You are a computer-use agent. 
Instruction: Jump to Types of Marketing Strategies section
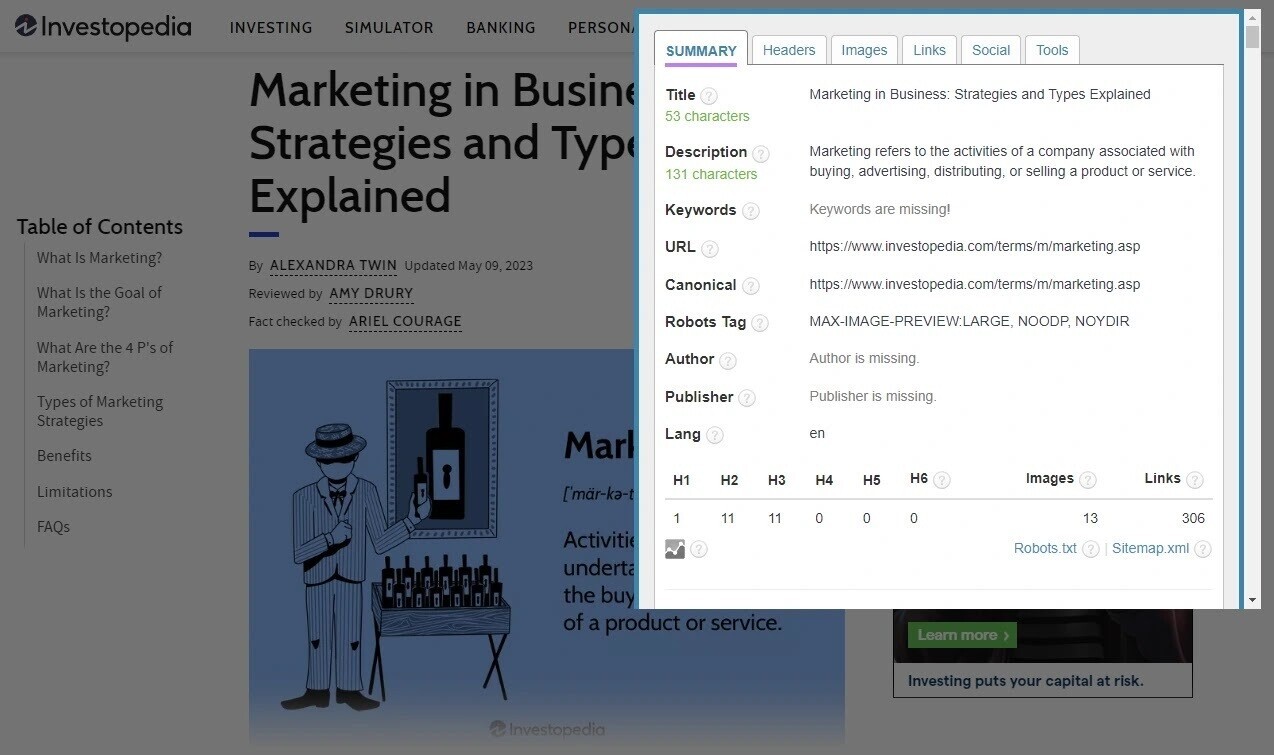click(100, 411)
